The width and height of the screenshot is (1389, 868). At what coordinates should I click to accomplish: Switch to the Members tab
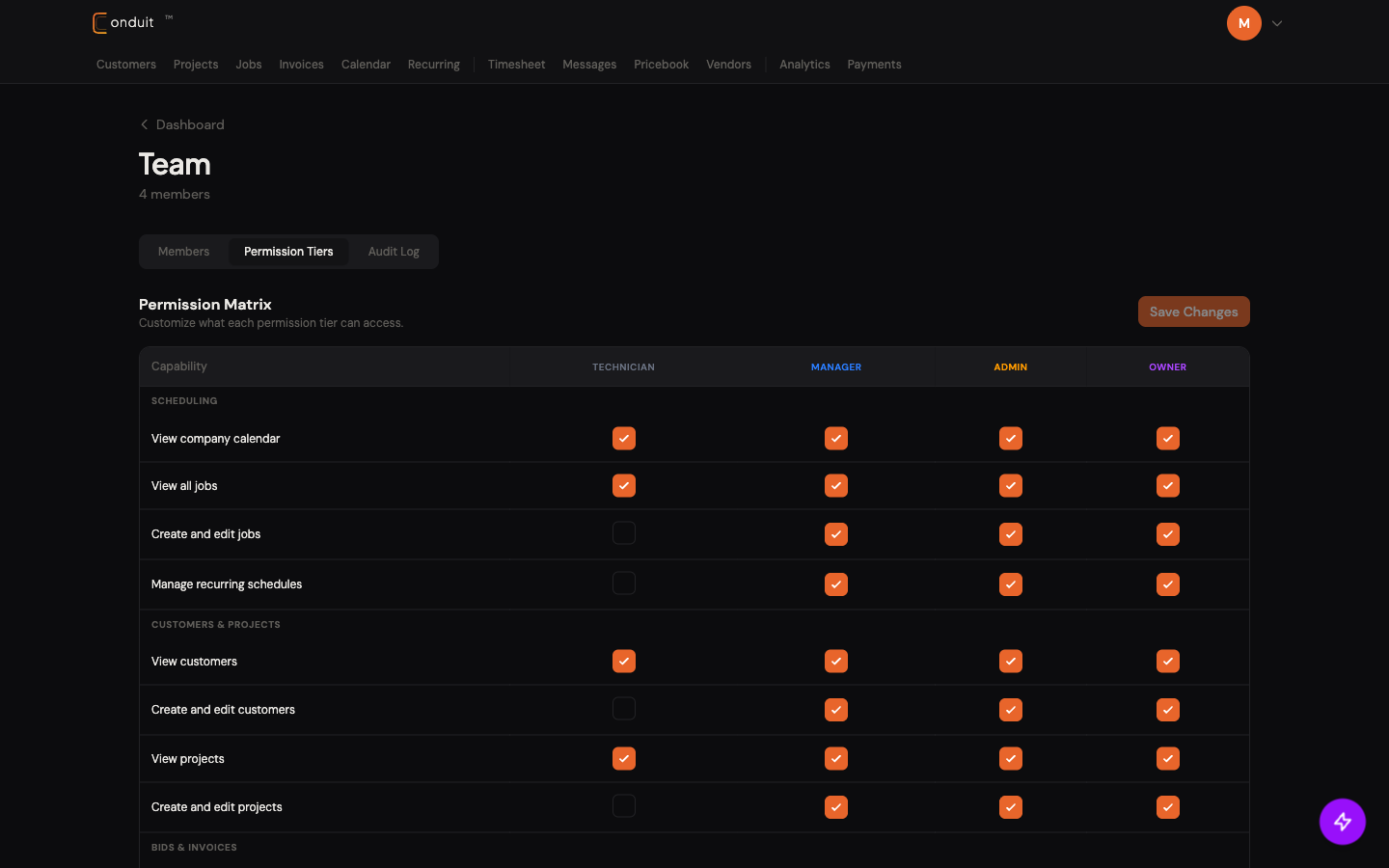click(183, 252)
